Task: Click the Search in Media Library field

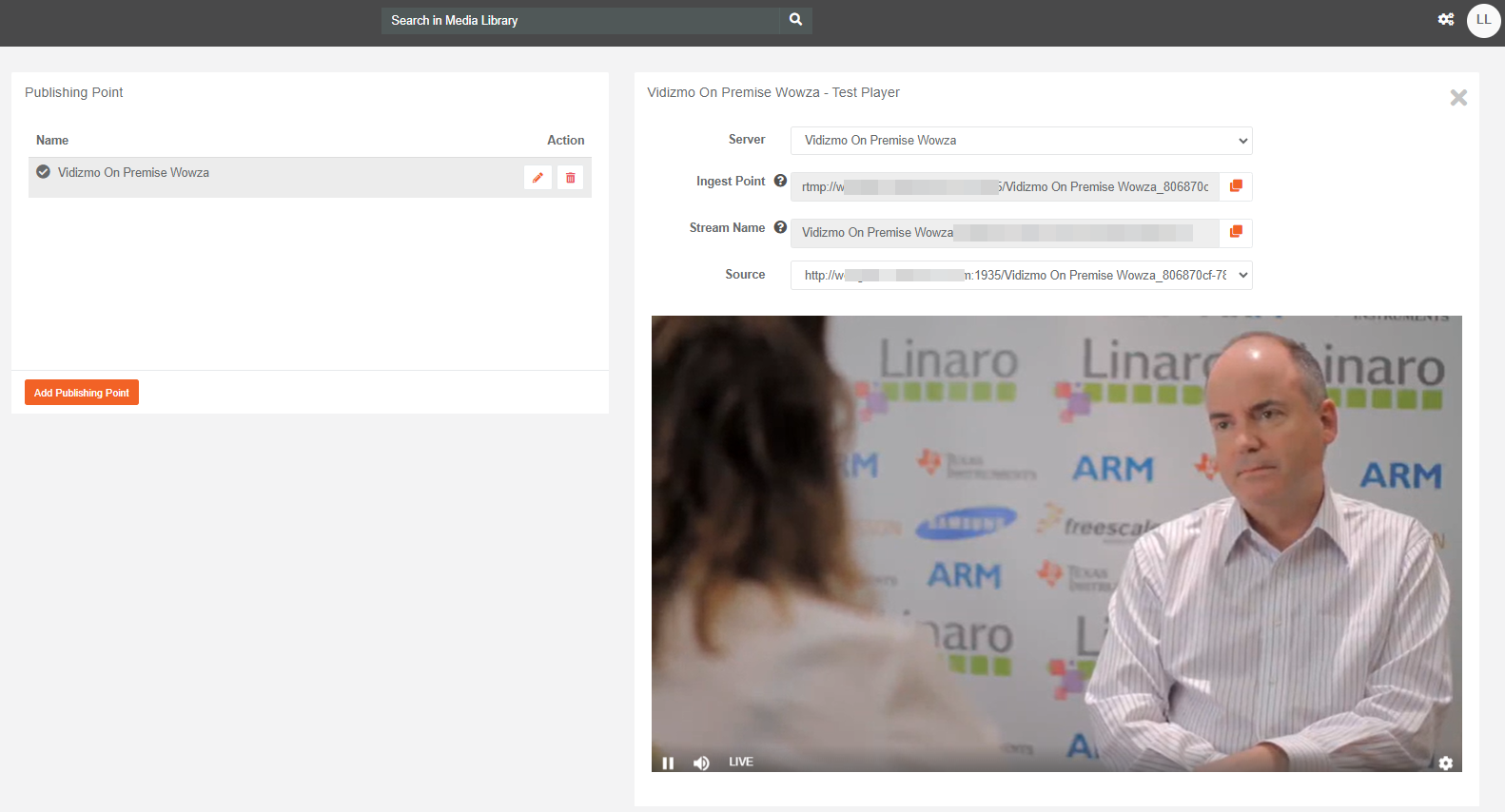Action: click(x=580, y=21)
